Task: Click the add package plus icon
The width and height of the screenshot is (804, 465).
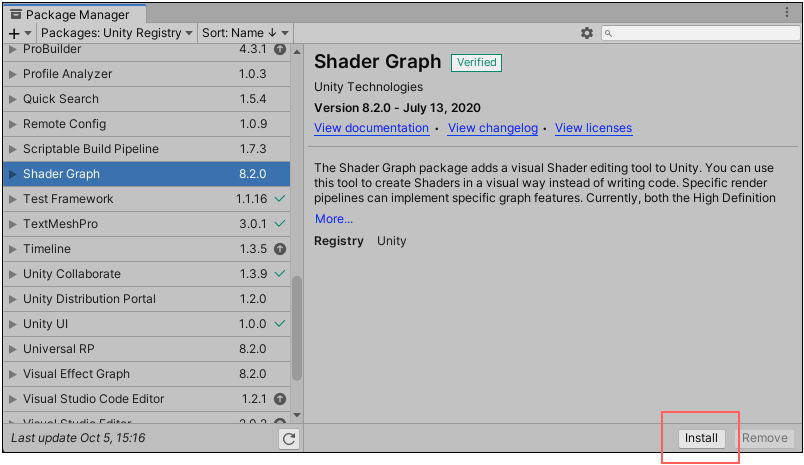Action: point(15,33)
